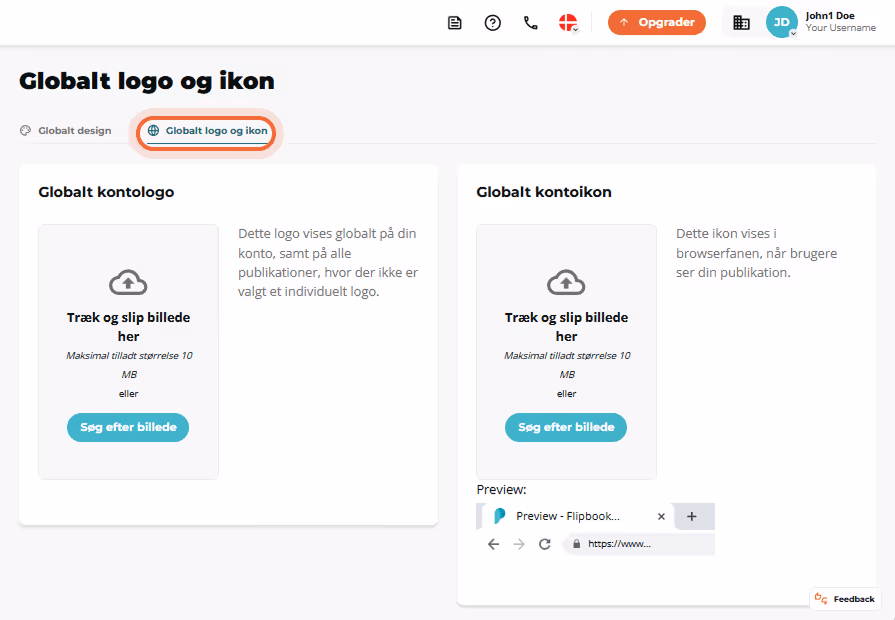The image size is (895, 620).
Task: Click the Globalt kontologo heading
Action: (106, 192)
